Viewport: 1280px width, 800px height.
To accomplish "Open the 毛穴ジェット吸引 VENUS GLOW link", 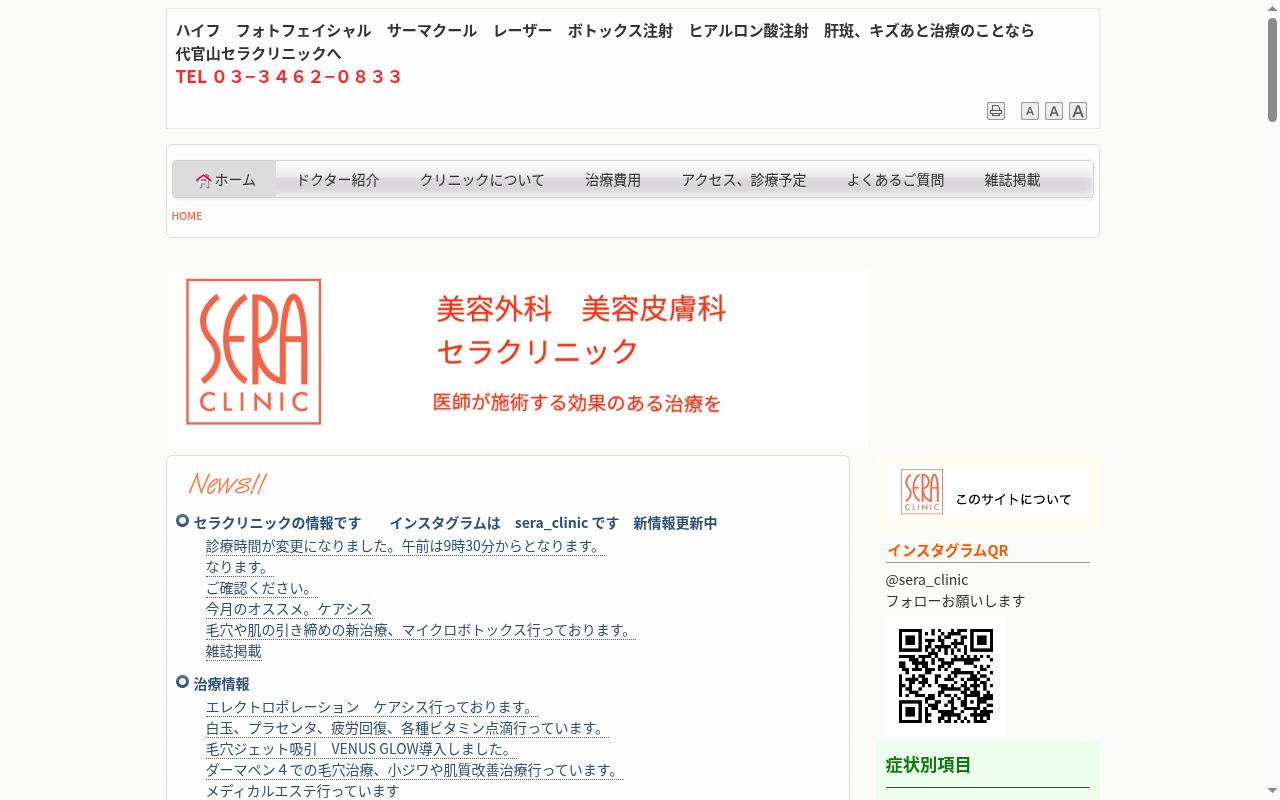I will (361, 749).
